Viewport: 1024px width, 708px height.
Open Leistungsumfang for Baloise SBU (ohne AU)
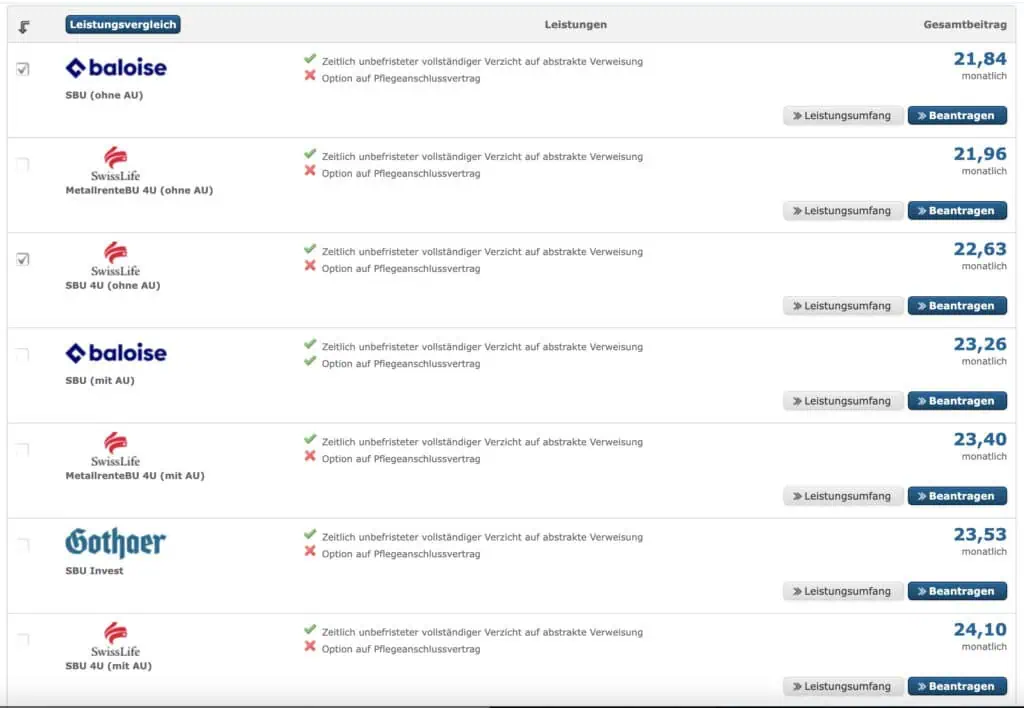(842, 116)
